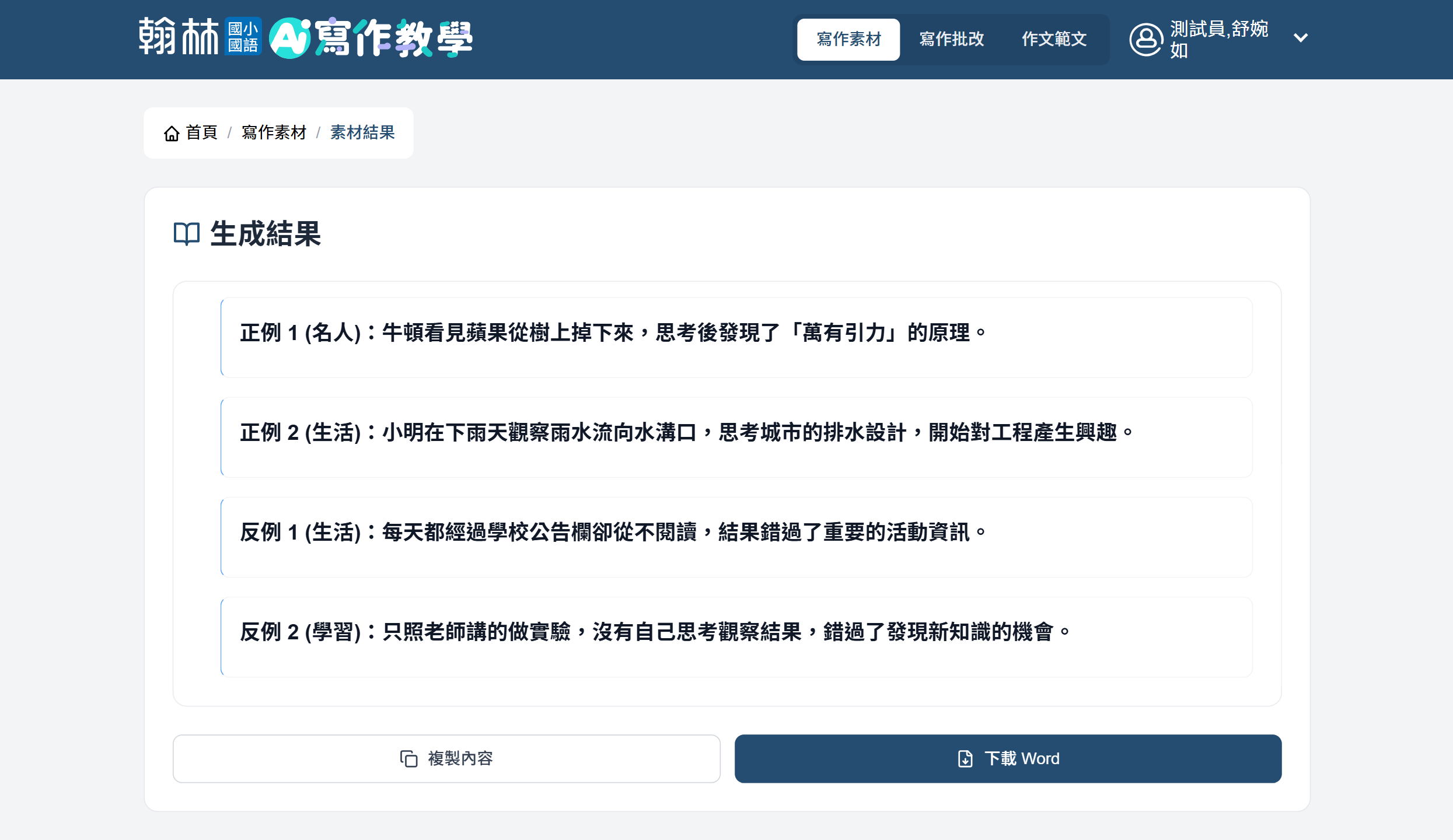Navigate to 寫作素材 in the breadcrumb

coord(274,132)
